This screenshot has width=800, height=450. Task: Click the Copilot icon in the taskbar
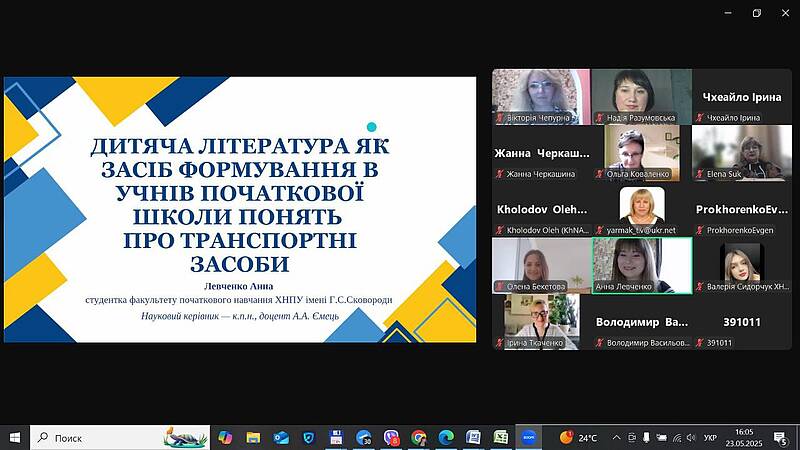click(226, 438)
